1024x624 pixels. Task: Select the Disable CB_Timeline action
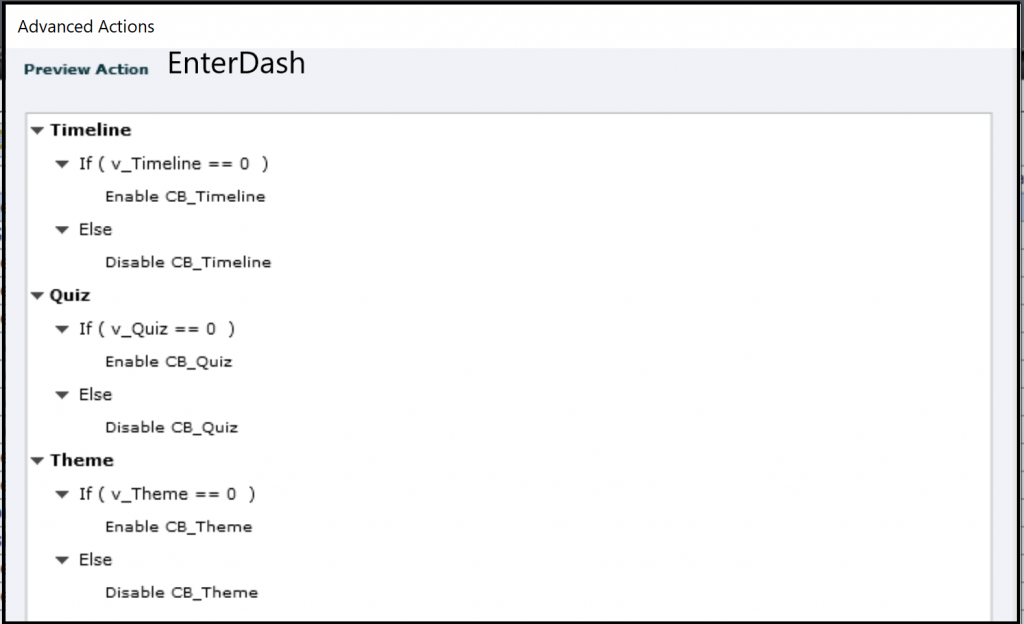[188, 263]
